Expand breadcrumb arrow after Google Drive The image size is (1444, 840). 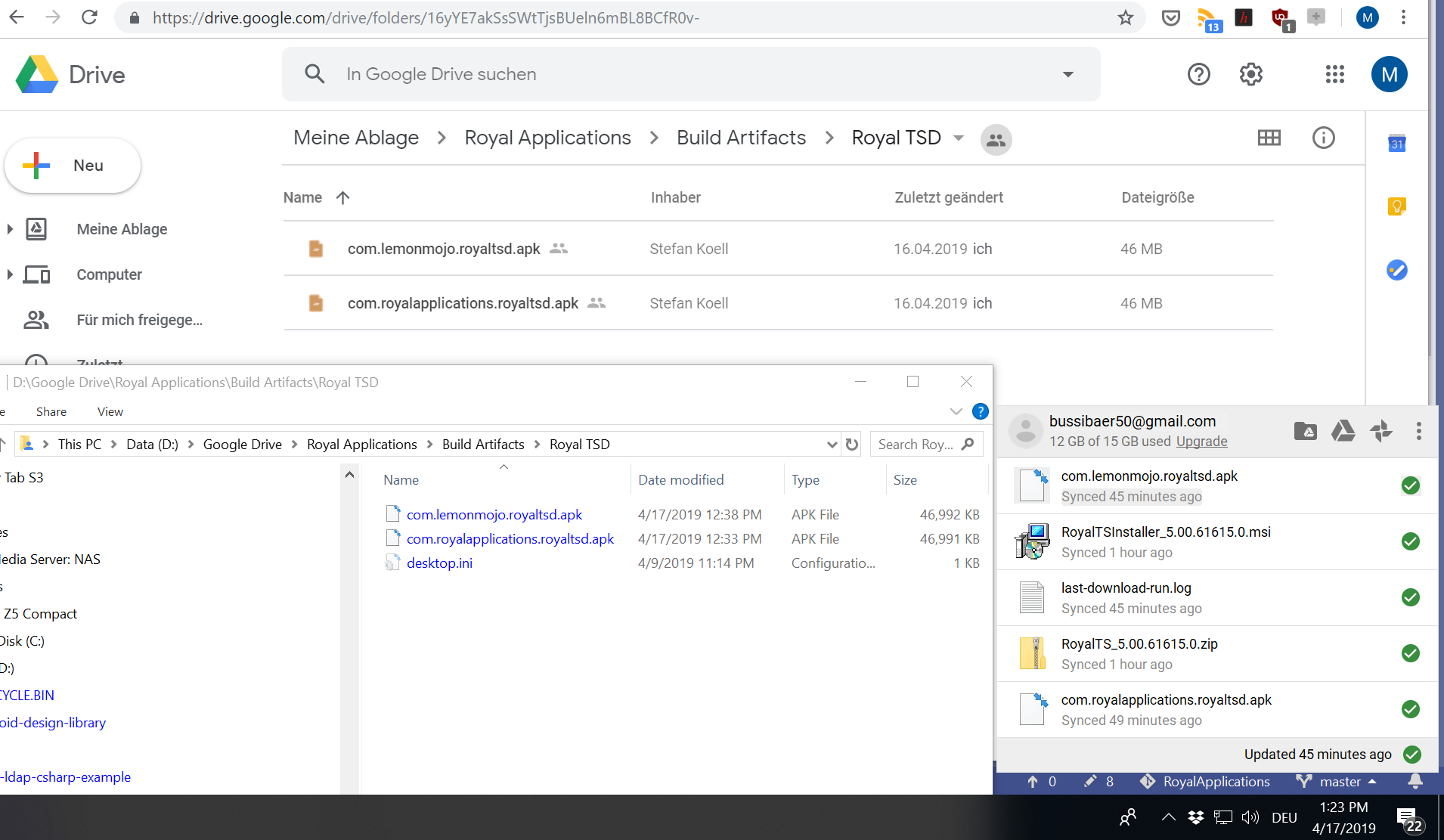pos(295,445)
